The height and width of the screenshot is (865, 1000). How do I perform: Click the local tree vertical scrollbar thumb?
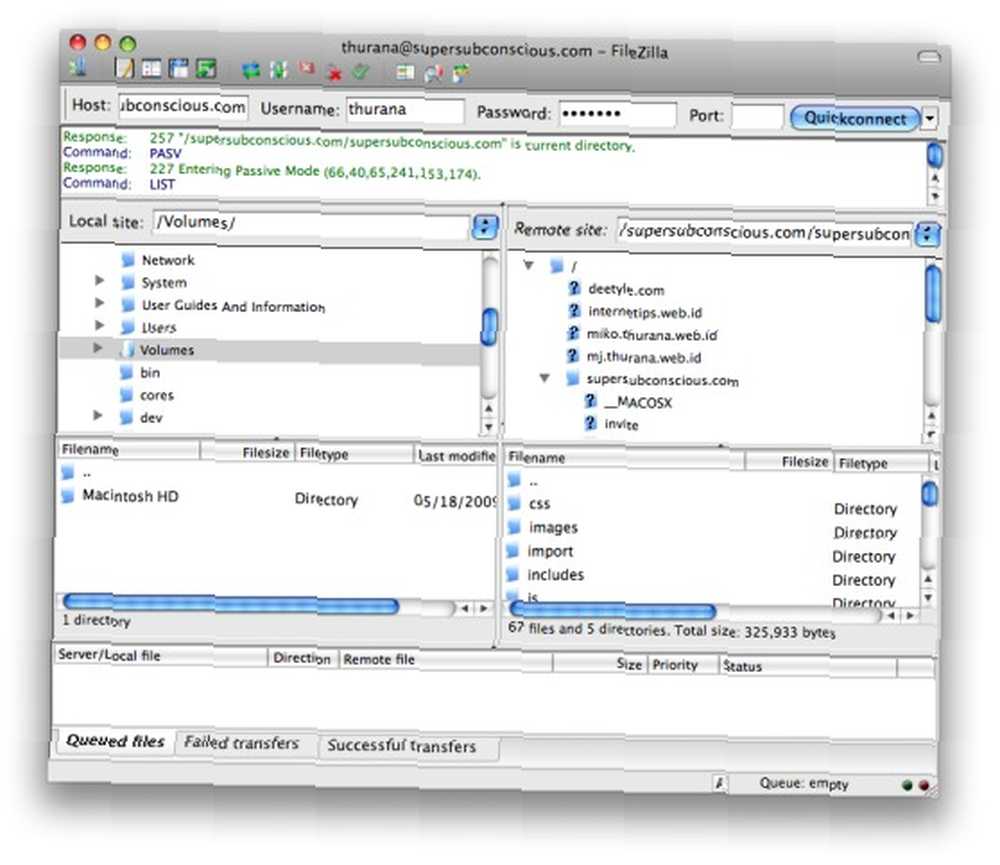click(489, 327)
